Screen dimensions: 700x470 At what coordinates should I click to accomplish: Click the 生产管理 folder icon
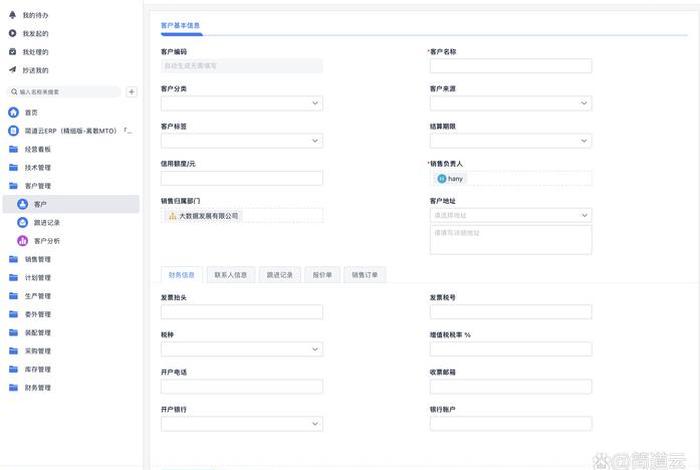[x=13, y=295]
